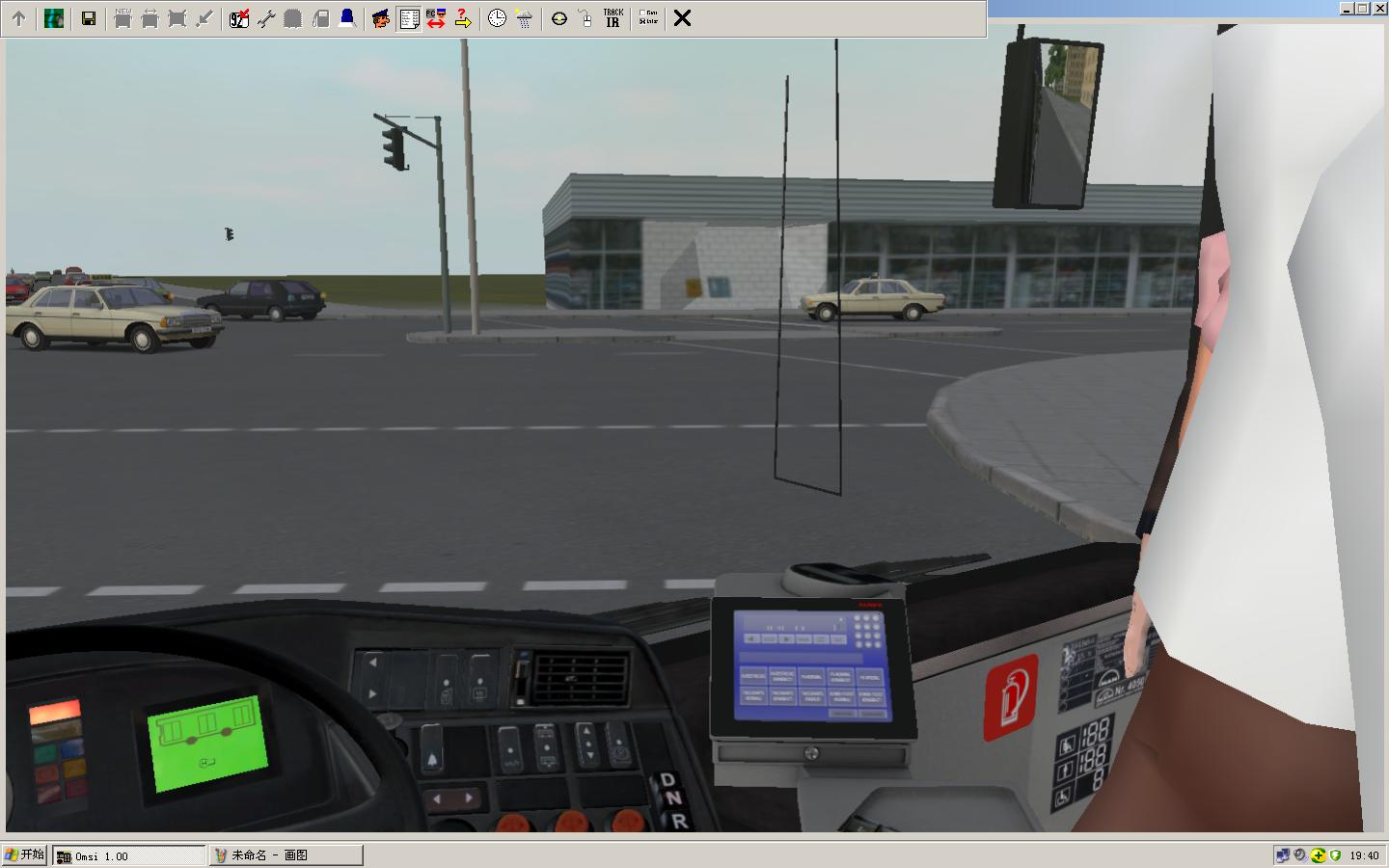Open the 开始 Start button
The image size is (1389, 868).
point(25,854)
